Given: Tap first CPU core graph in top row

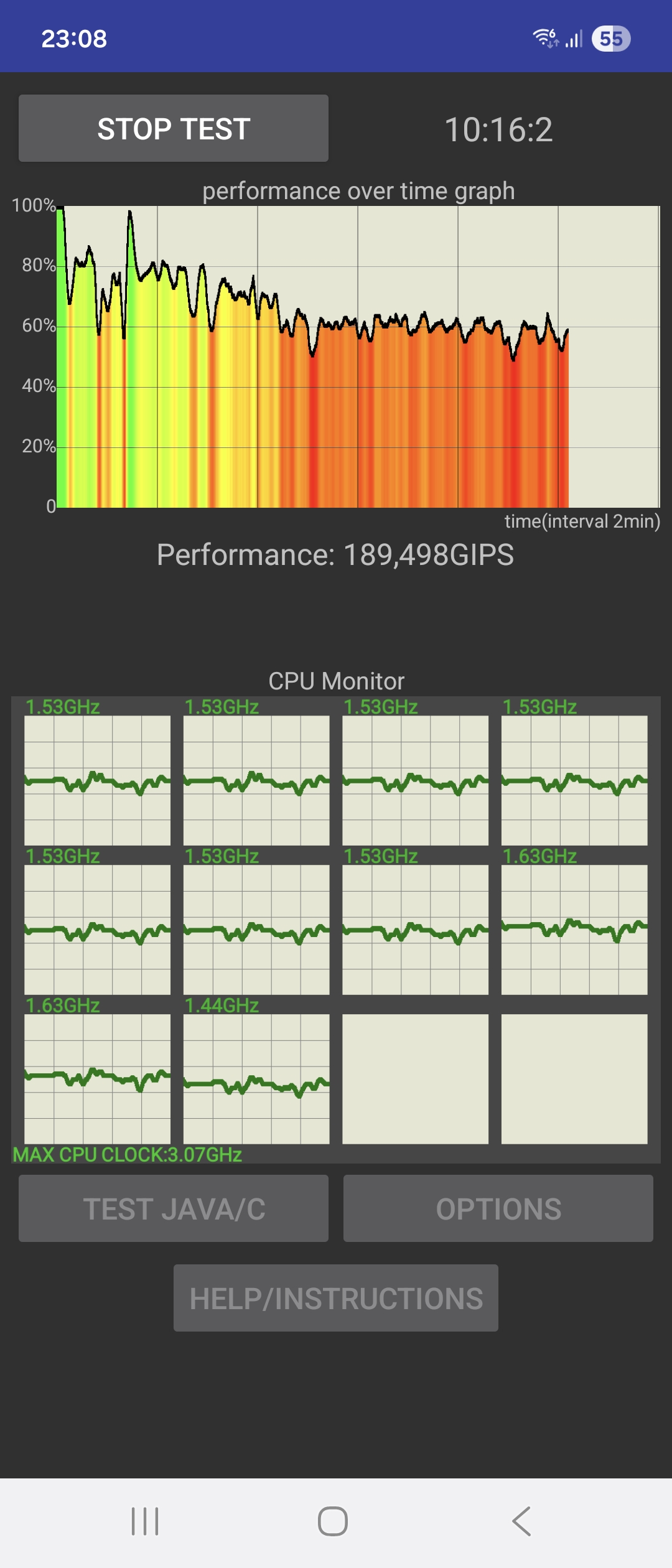Looking at the screenshot, I should 97,780.
